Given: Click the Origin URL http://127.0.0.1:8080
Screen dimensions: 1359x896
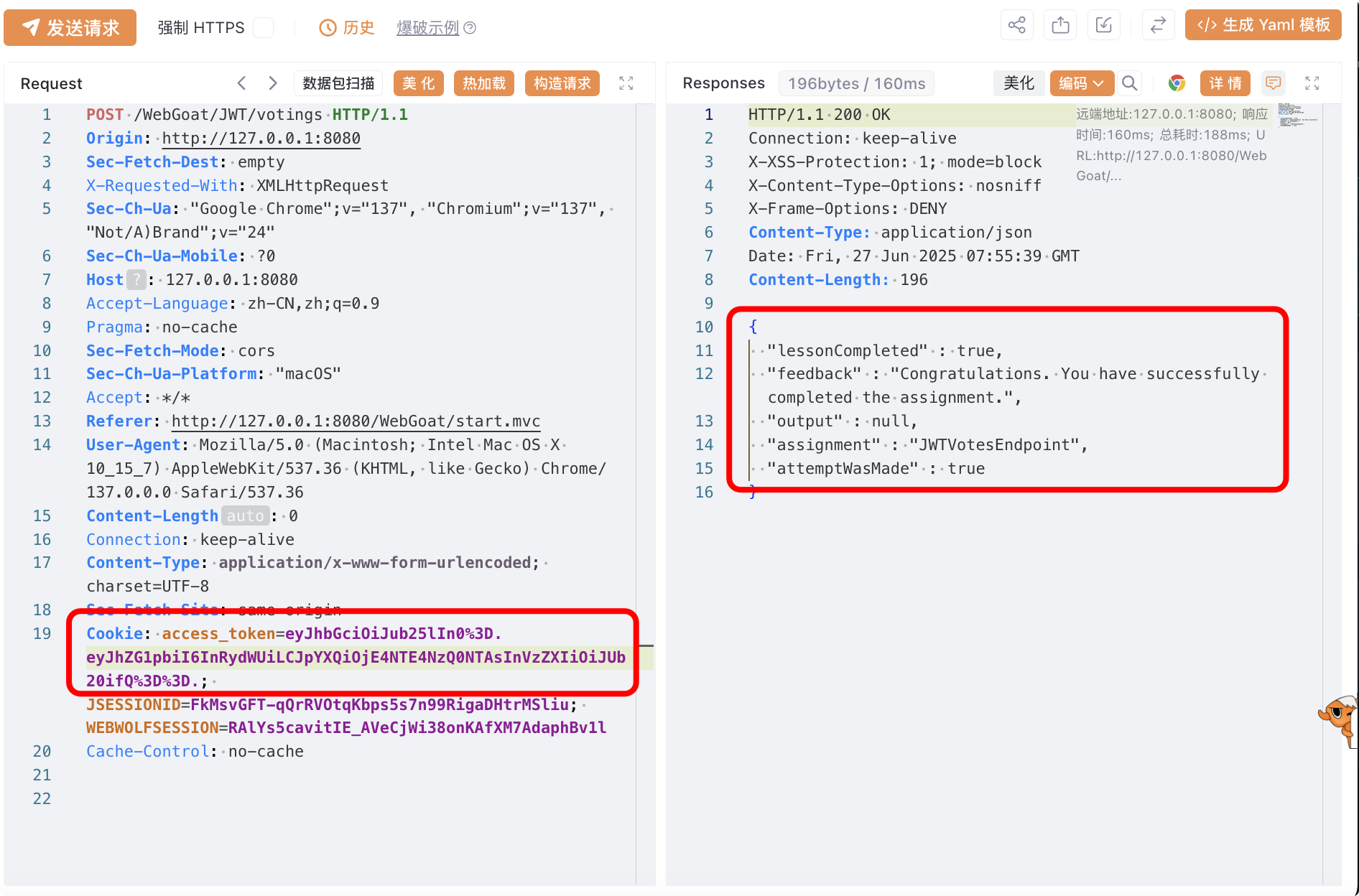Looking at the screenshot, I should tap(261, 138).
